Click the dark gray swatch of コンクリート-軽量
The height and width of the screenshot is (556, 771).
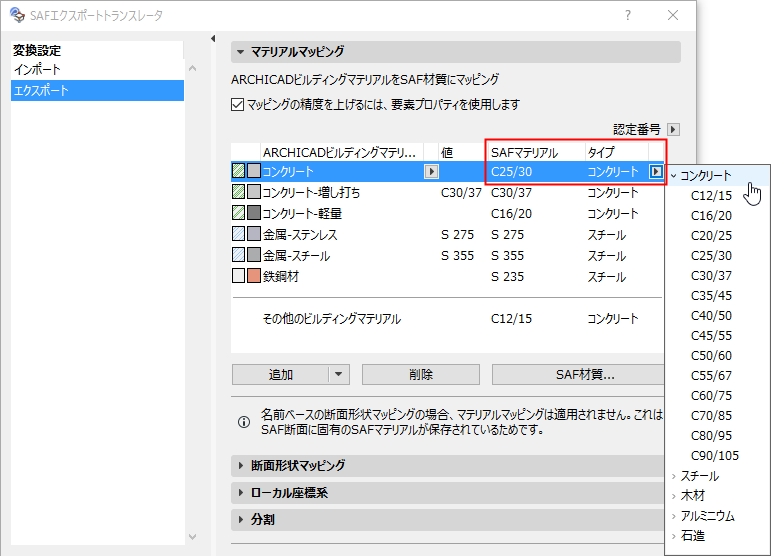pos(254,213)
